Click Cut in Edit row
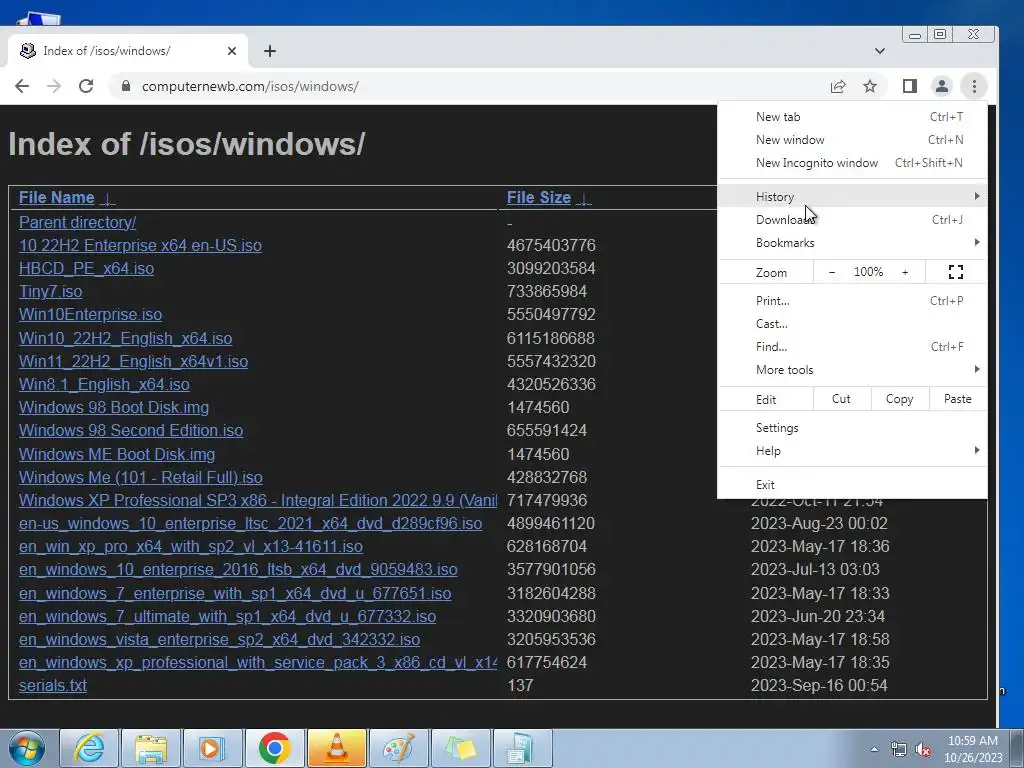The width and height of the screenshot is (1024, 768). tap(841, 399)
